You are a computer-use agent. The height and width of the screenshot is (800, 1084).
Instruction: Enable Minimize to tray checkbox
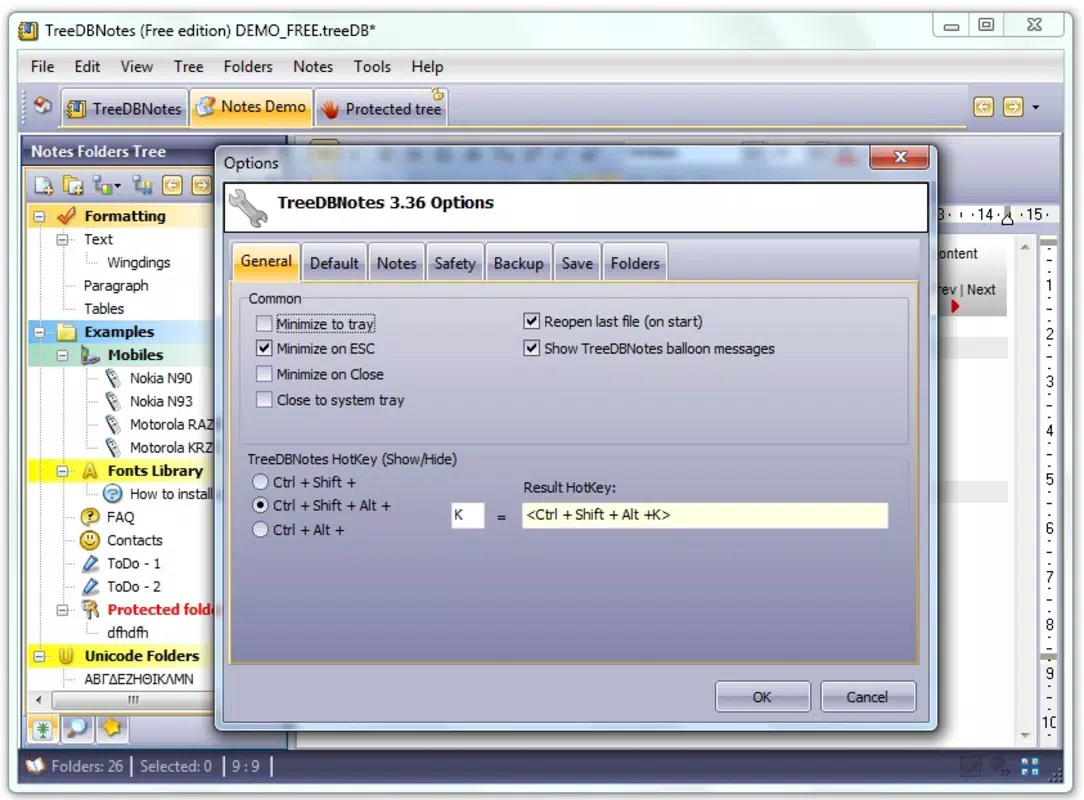point(264,324)
